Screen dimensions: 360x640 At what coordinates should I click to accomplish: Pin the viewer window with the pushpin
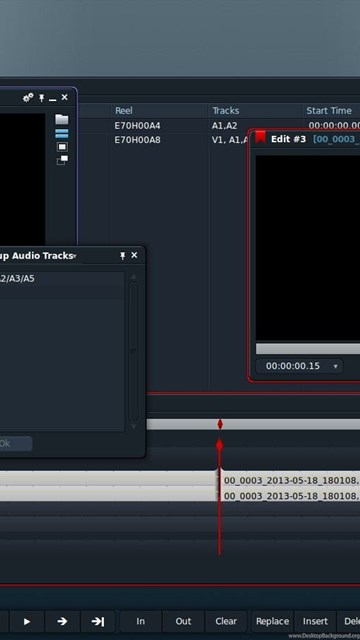click(x=41, y=98)
